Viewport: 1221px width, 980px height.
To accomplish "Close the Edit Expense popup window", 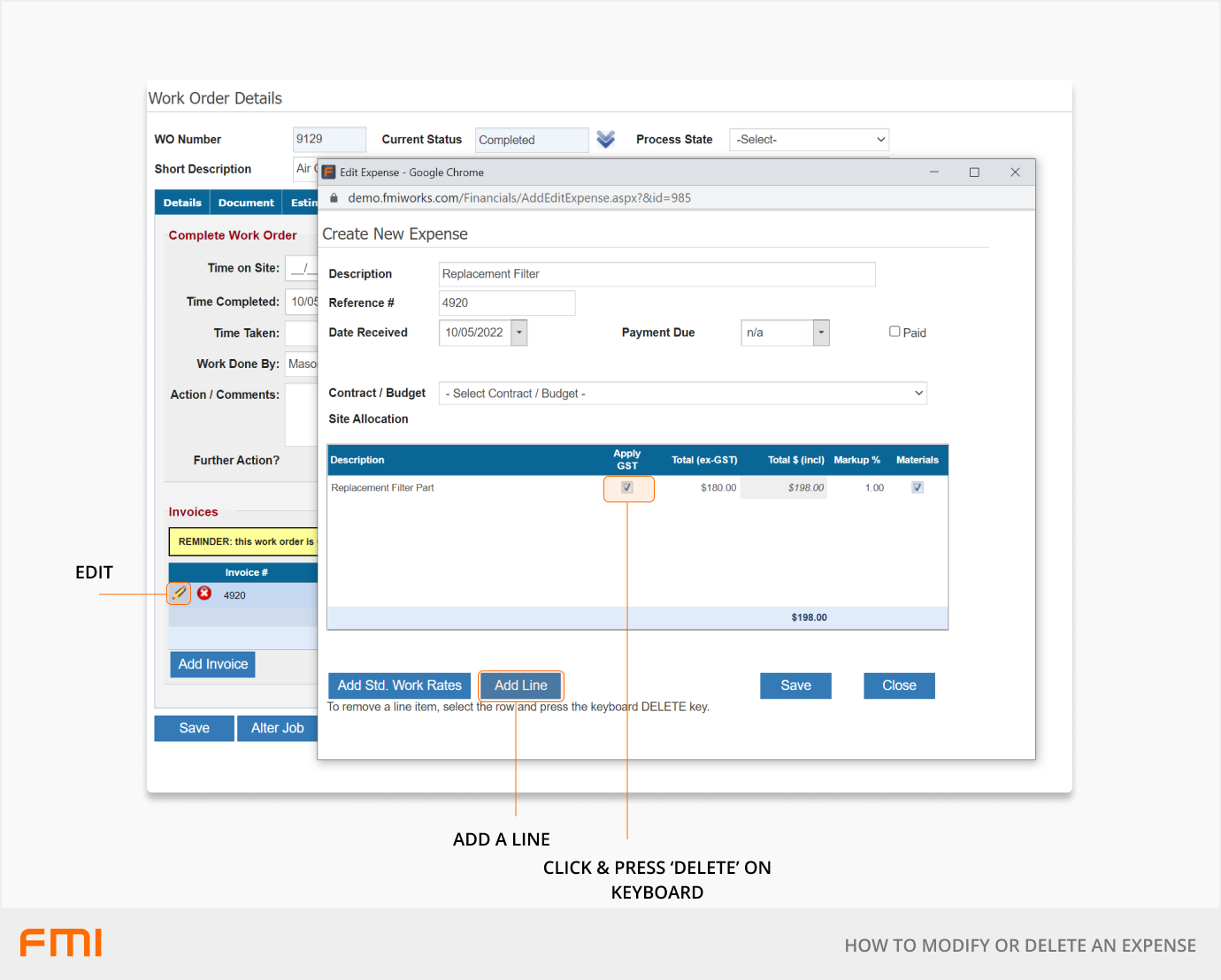I will (x=1015, y=172).
